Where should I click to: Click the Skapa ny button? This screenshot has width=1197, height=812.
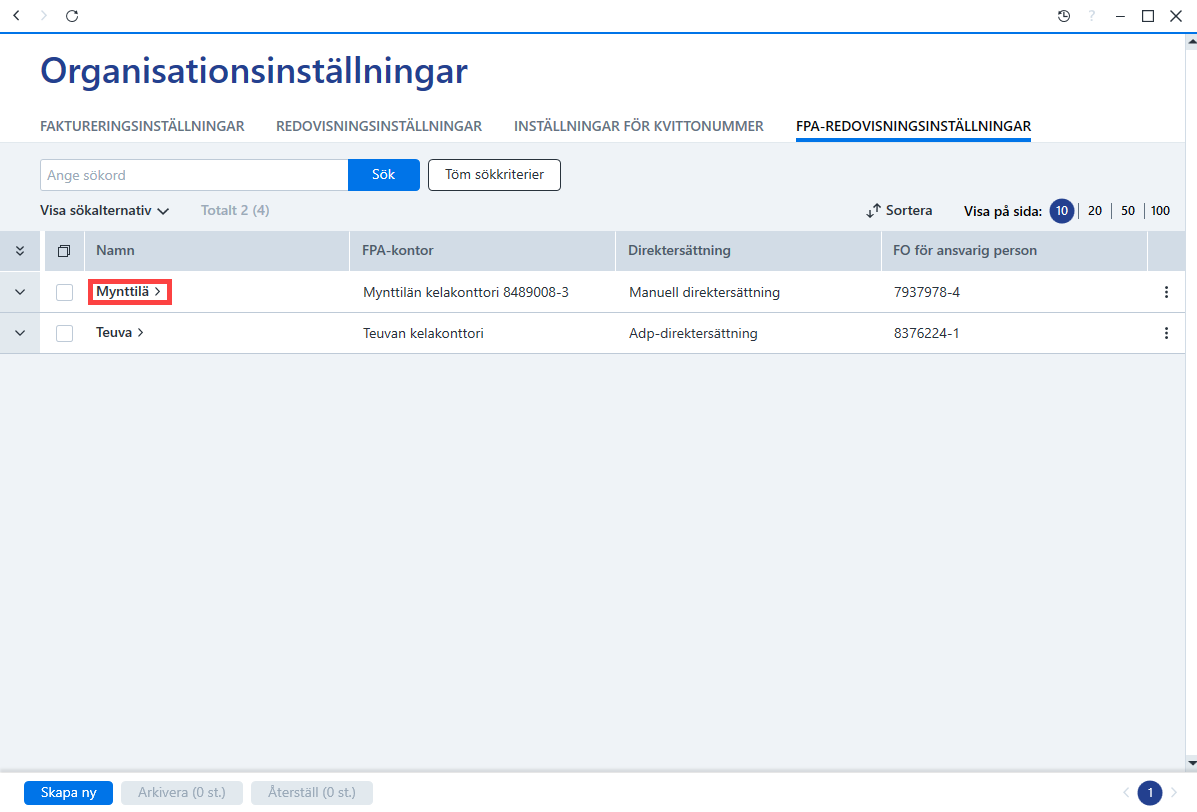(x=69, y=793)
